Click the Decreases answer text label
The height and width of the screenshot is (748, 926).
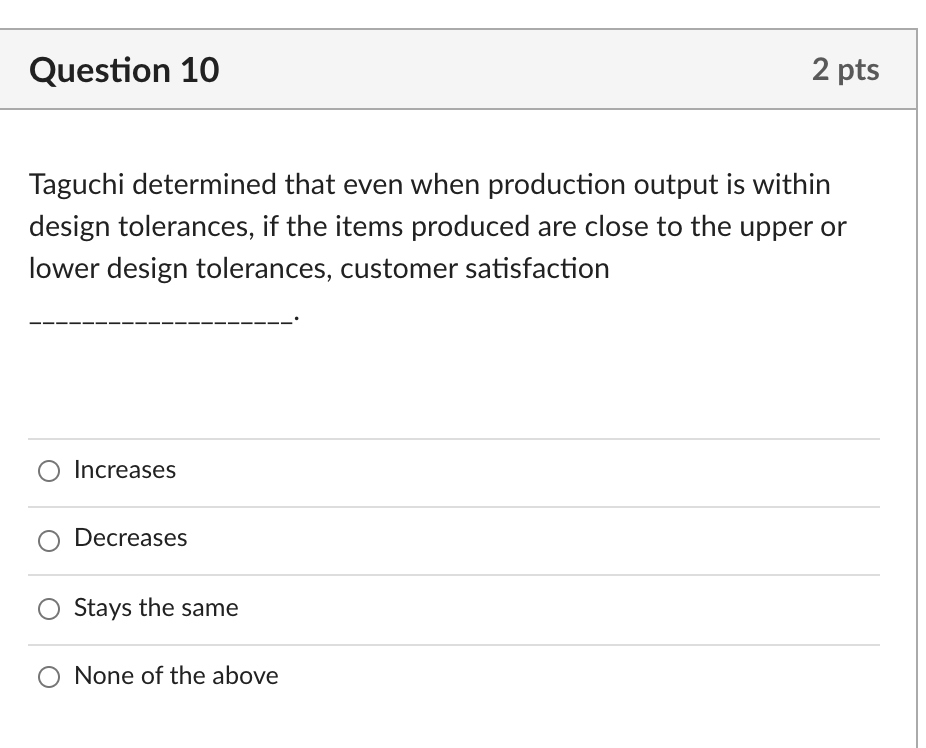tap(130, 538)
